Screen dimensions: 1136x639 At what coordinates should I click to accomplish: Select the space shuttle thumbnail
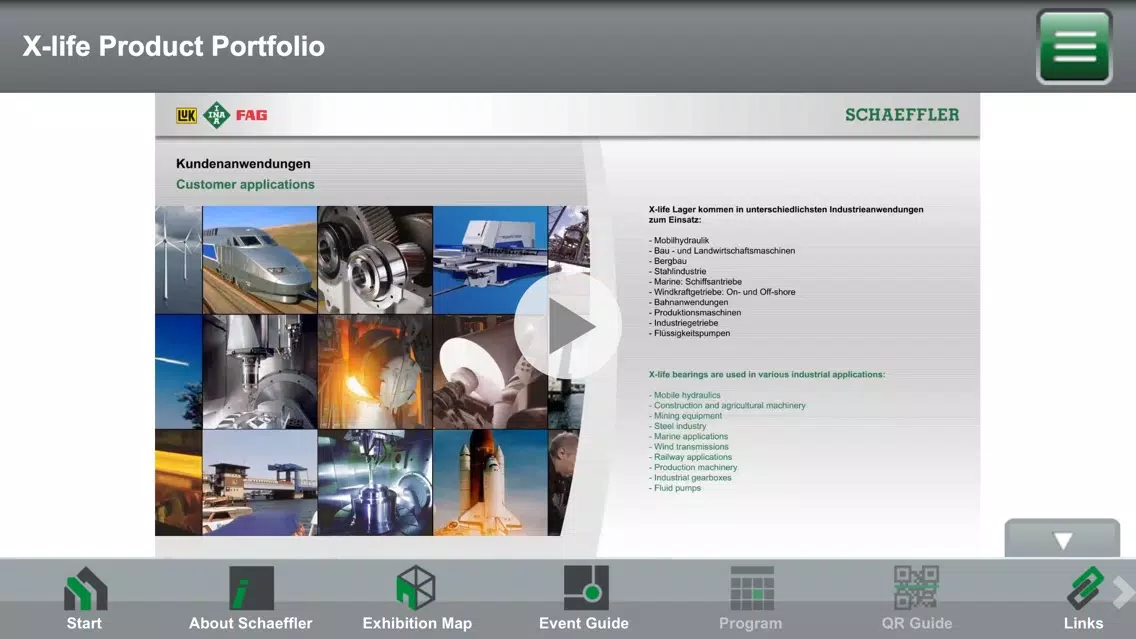click(x=490, y=483)
